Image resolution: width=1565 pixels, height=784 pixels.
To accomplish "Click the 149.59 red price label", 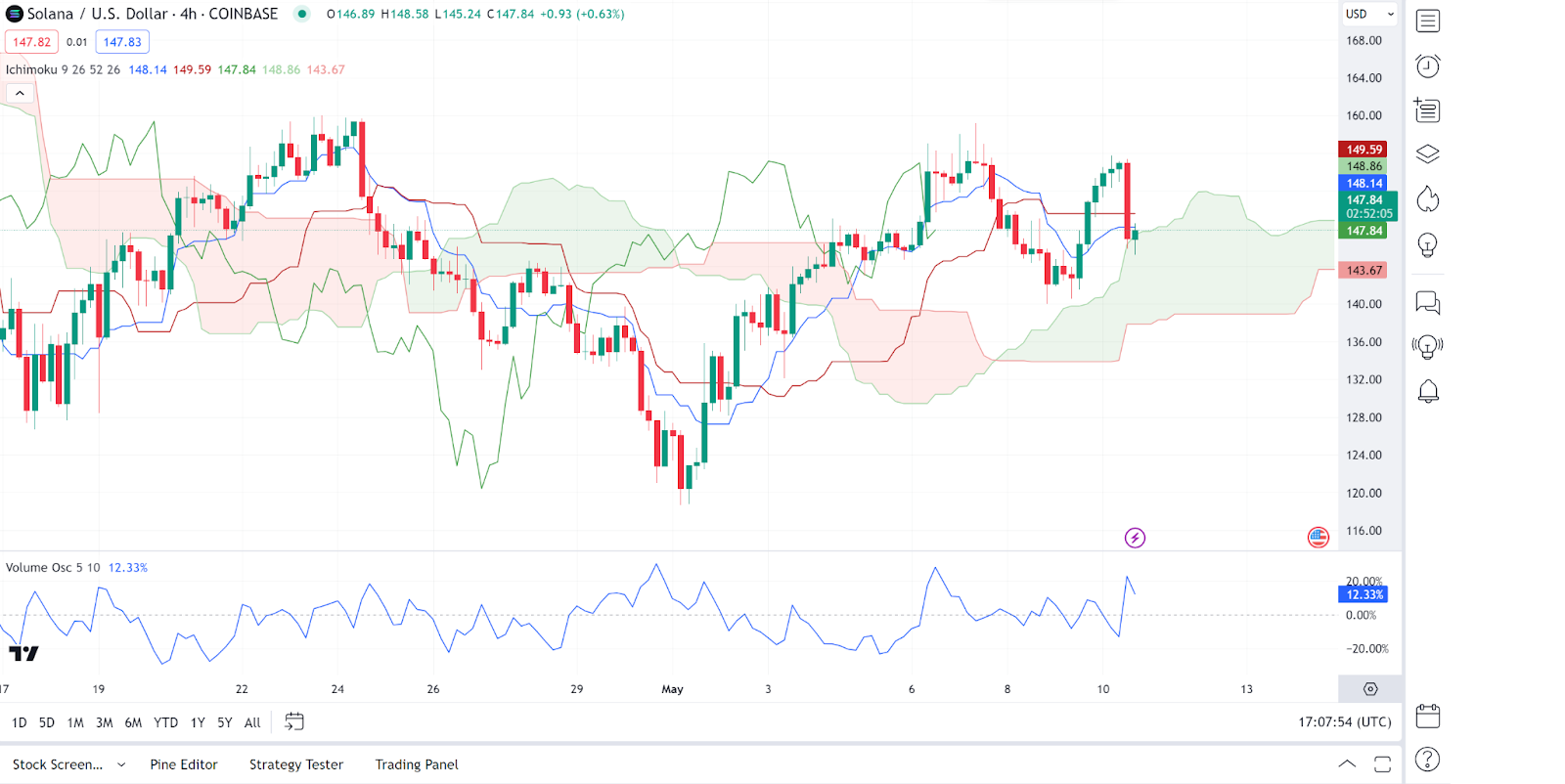I will coord(1363,150).
